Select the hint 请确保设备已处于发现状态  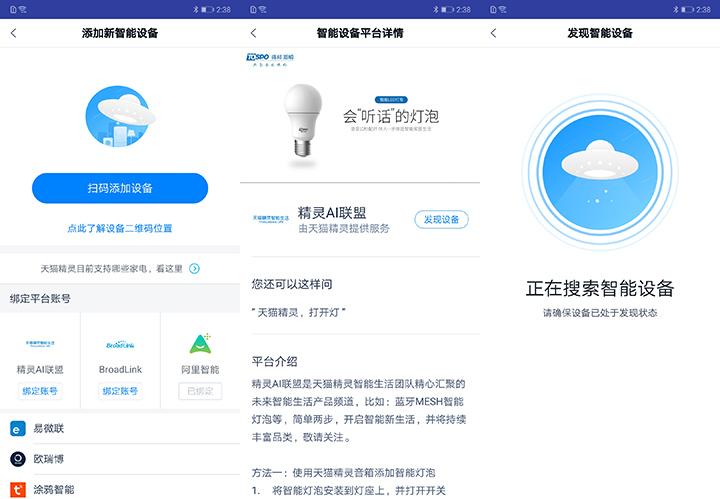pyautogui.click(x=600, y=313)
